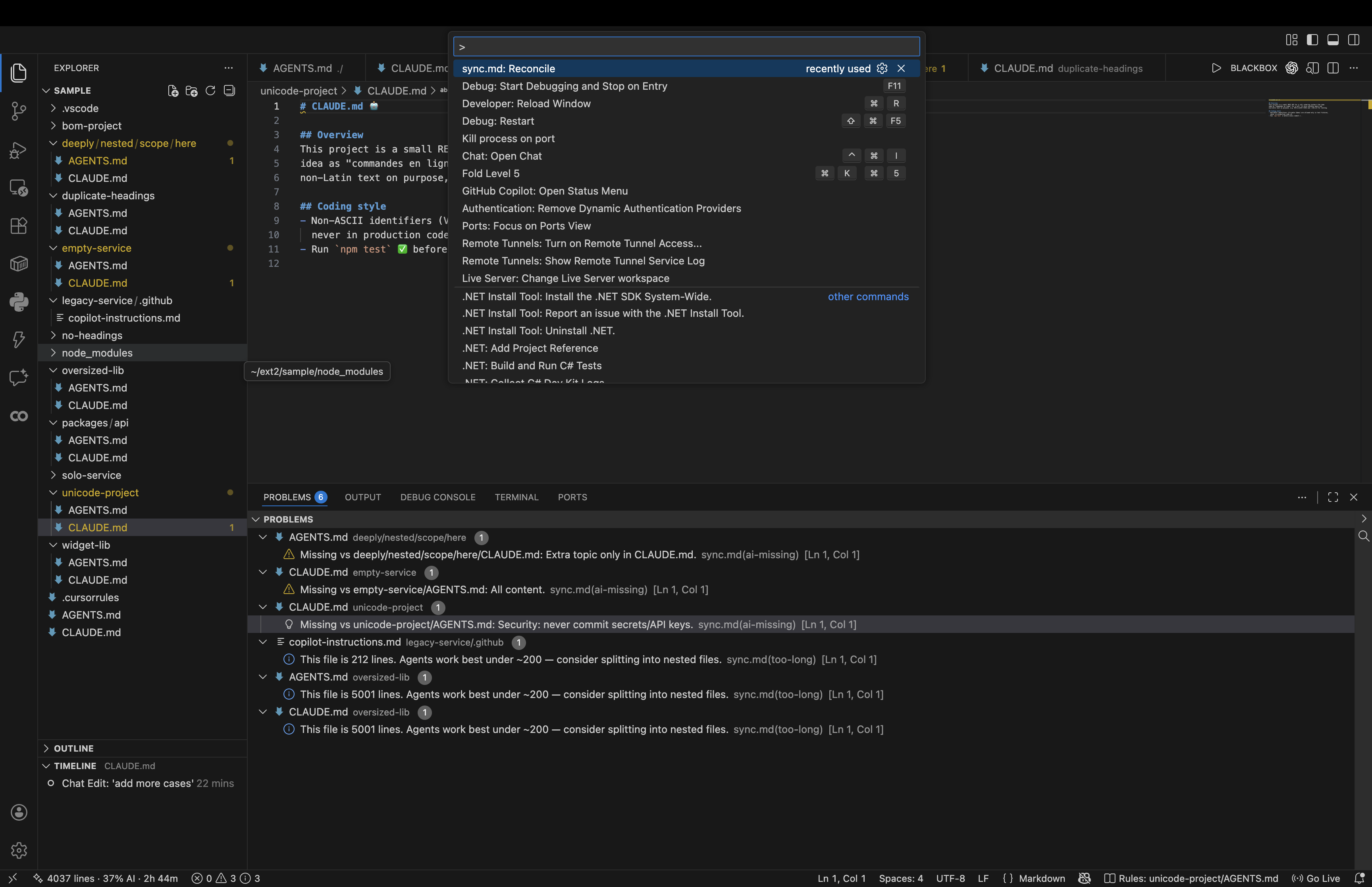Viewport: 1372px width, 887px height.
Task: Open the Run and Debug view
Action: [19, 150]
